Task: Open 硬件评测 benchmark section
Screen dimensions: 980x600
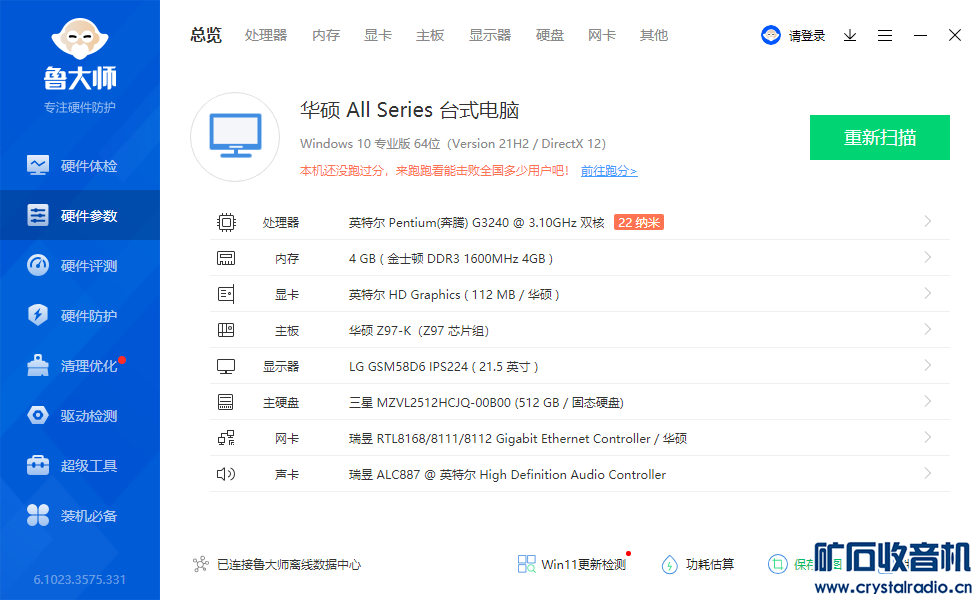Action: pos(79,266)
